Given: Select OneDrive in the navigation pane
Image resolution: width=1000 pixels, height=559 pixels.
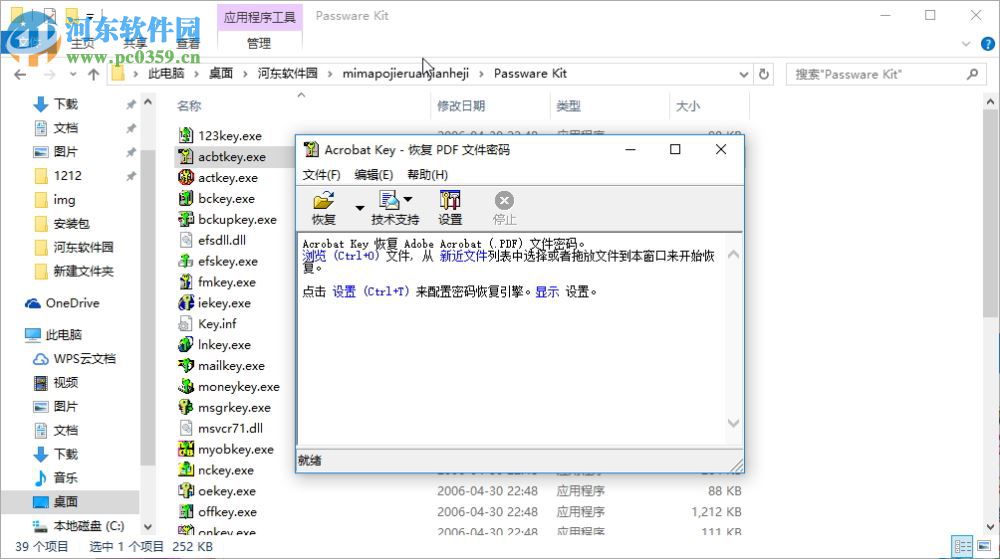Looking at the screenshot, I should point(72,303).
